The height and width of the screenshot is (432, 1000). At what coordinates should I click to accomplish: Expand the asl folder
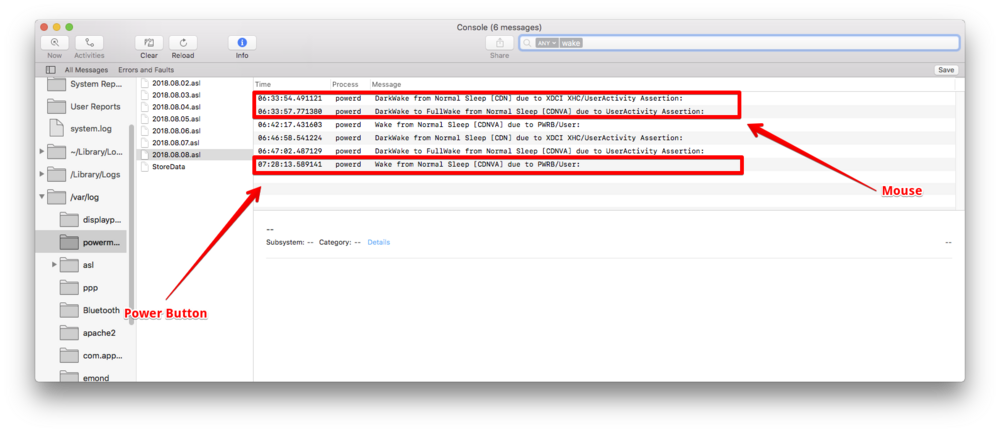pos(53,265)
